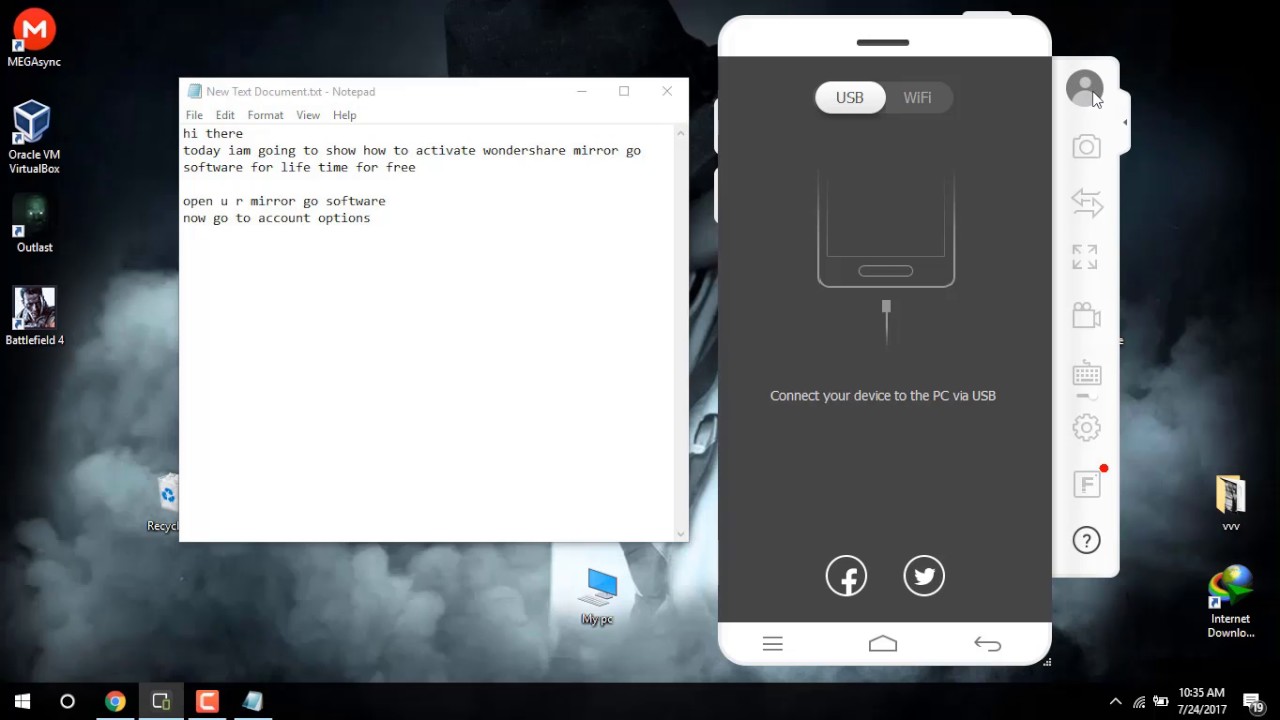This screenshot has height=720, width=1280.
Task: Select the MEGAsync desktop icon
Action: point(34,39)
